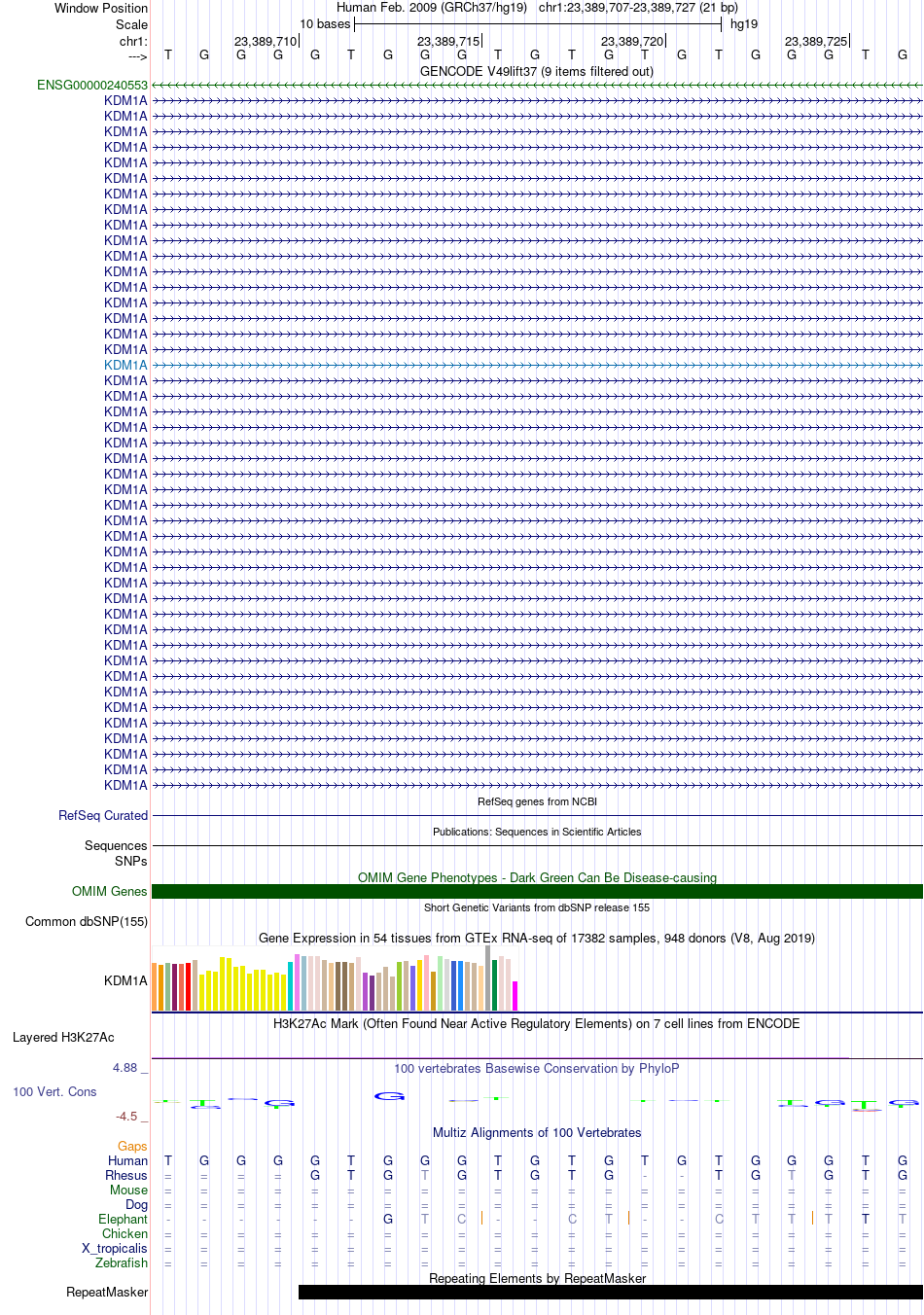924x1315 pixels.
Task: Click the cyan bar in GTEx chart
Action: [x=290, y=987]
